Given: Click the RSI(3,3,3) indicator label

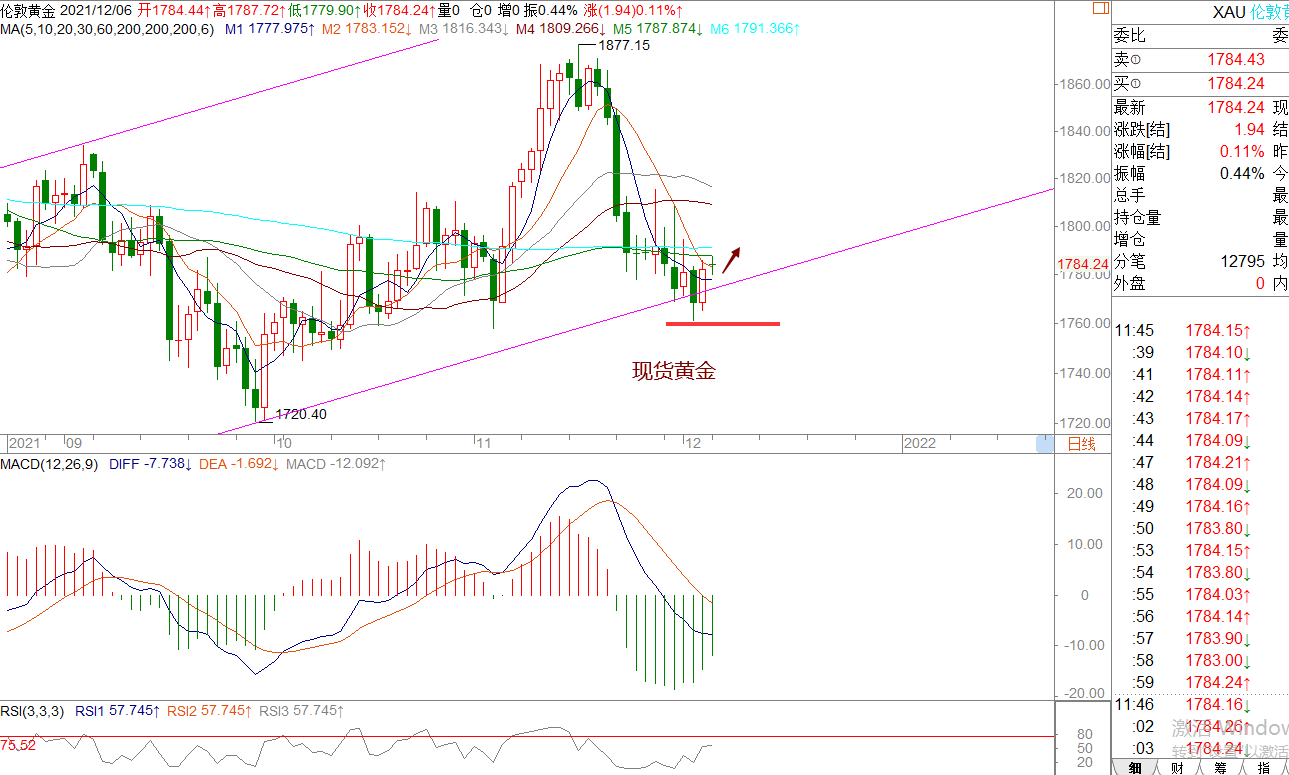Looking at the screenshot, I should click(x=34, y=711).
